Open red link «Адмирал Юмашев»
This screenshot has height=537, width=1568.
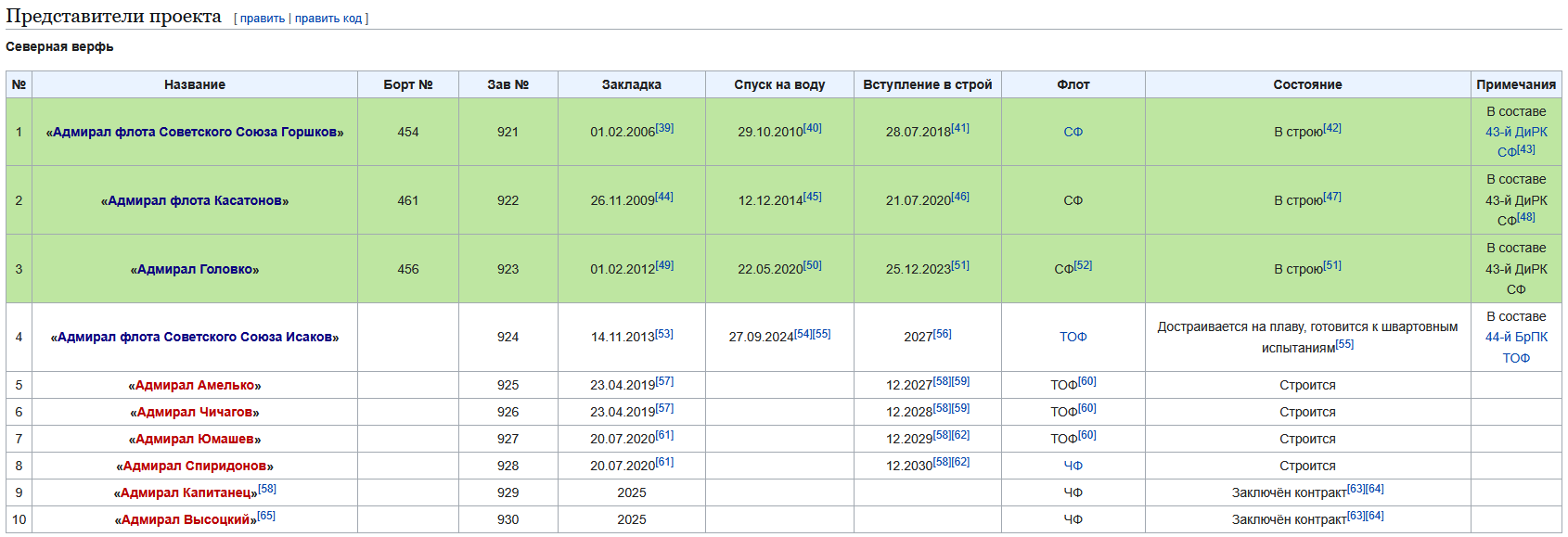click(x=195, y=440)
